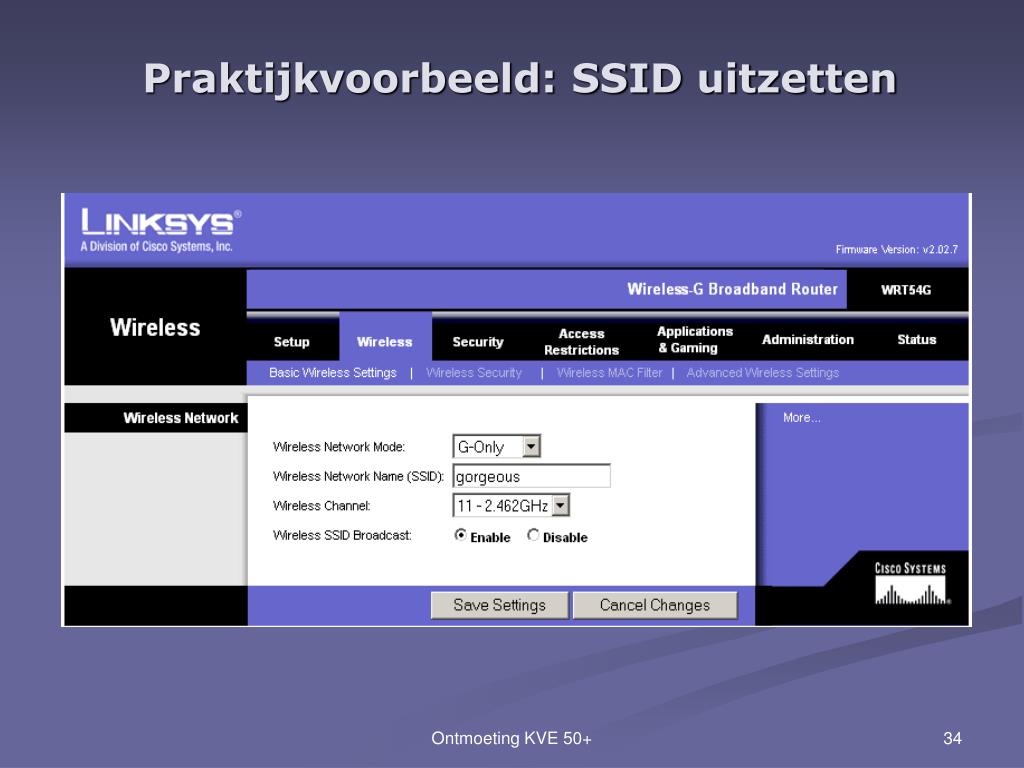Screen dimensions: 1024x768
Task: Click the Linksys logo
Action: coord(161,230)
